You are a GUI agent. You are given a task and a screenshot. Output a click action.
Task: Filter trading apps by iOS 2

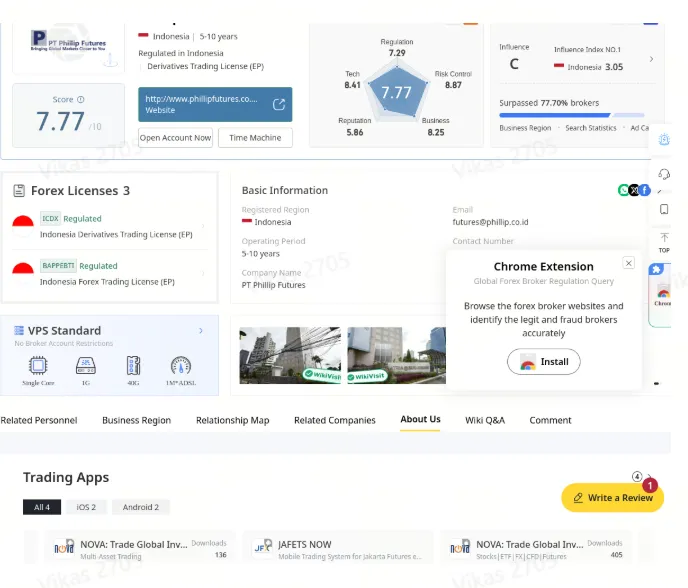point(86,507)
